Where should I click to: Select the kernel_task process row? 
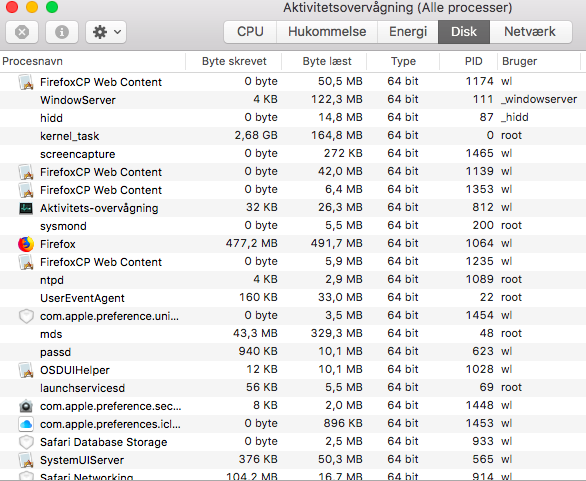pos(293,136)
